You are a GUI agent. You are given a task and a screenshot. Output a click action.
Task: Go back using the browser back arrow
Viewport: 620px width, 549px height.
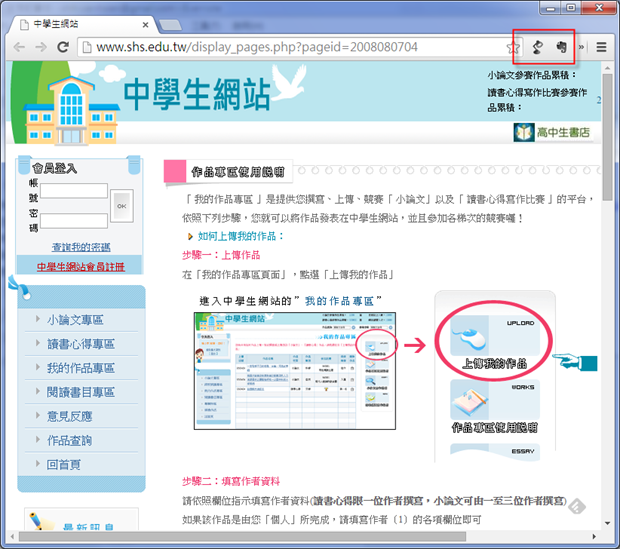point(19,47)
